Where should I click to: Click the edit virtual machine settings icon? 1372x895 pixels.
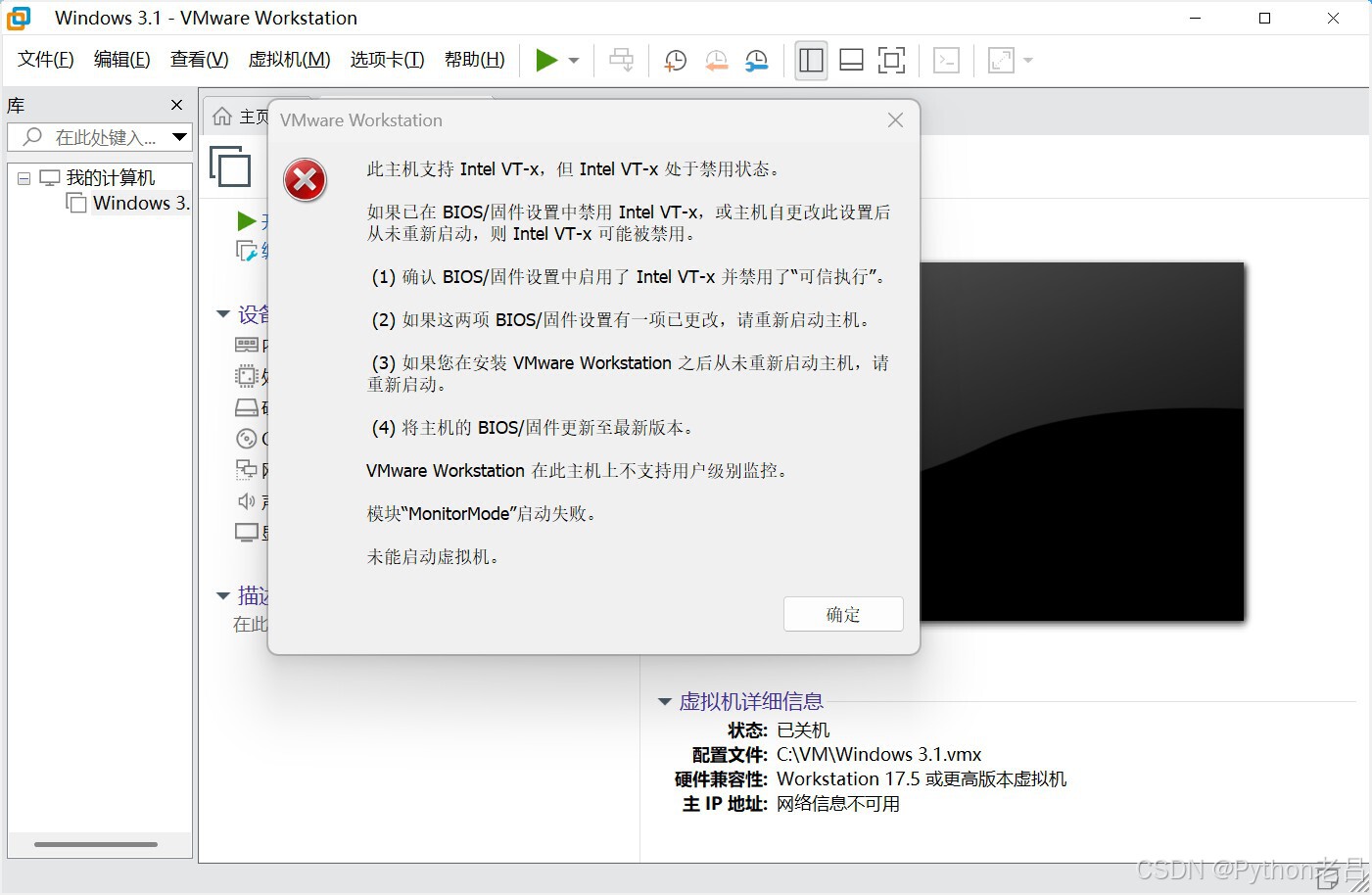247,252
